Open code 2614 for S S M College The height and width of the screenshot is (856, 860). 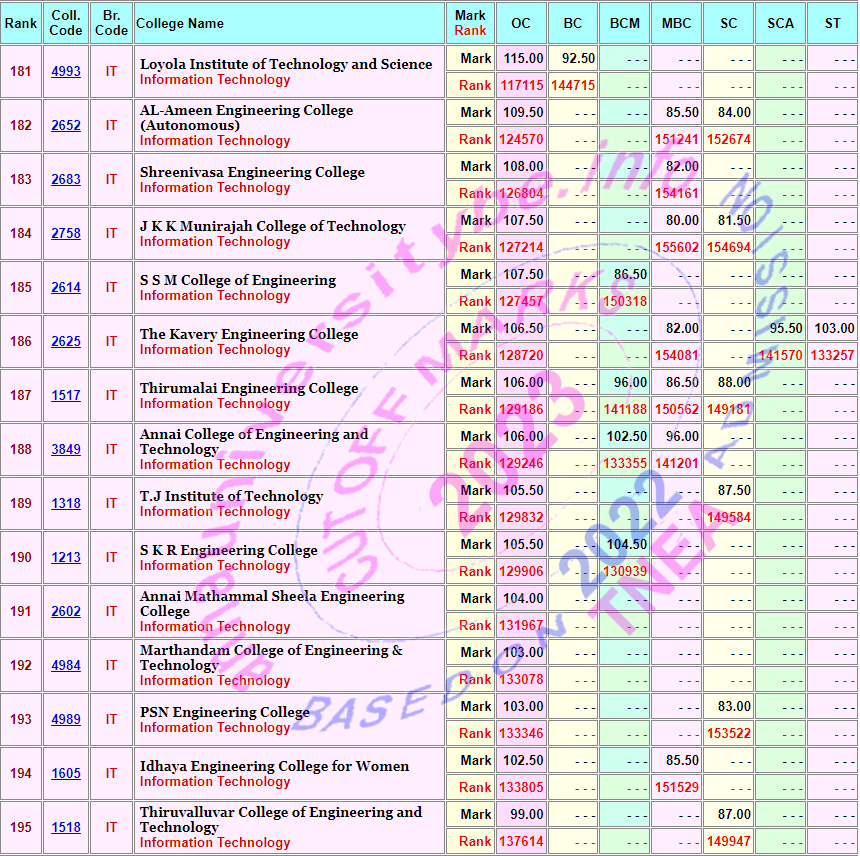(x=66, y=288)
